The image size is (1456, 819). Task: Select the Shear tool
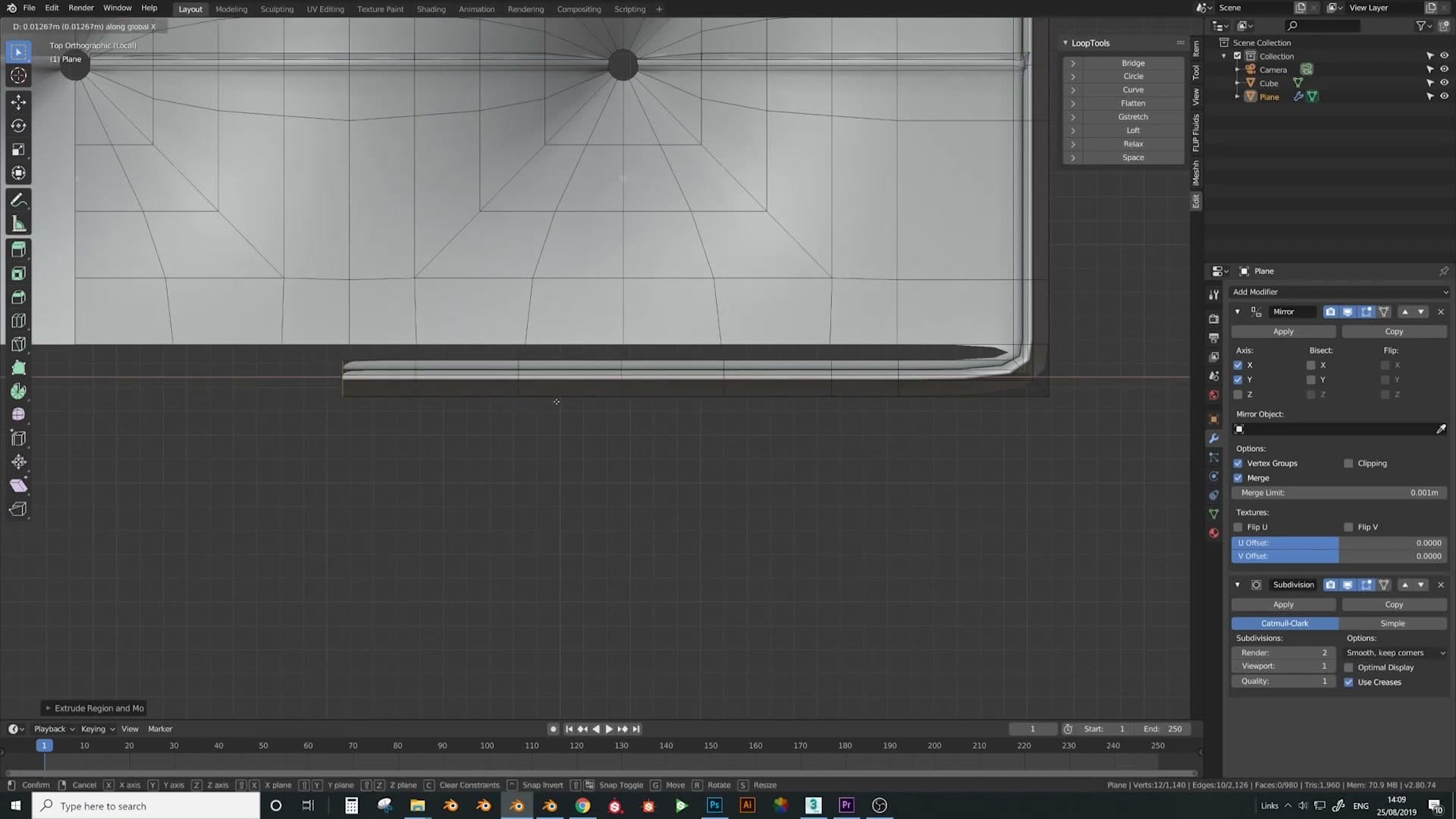(19, 485)
